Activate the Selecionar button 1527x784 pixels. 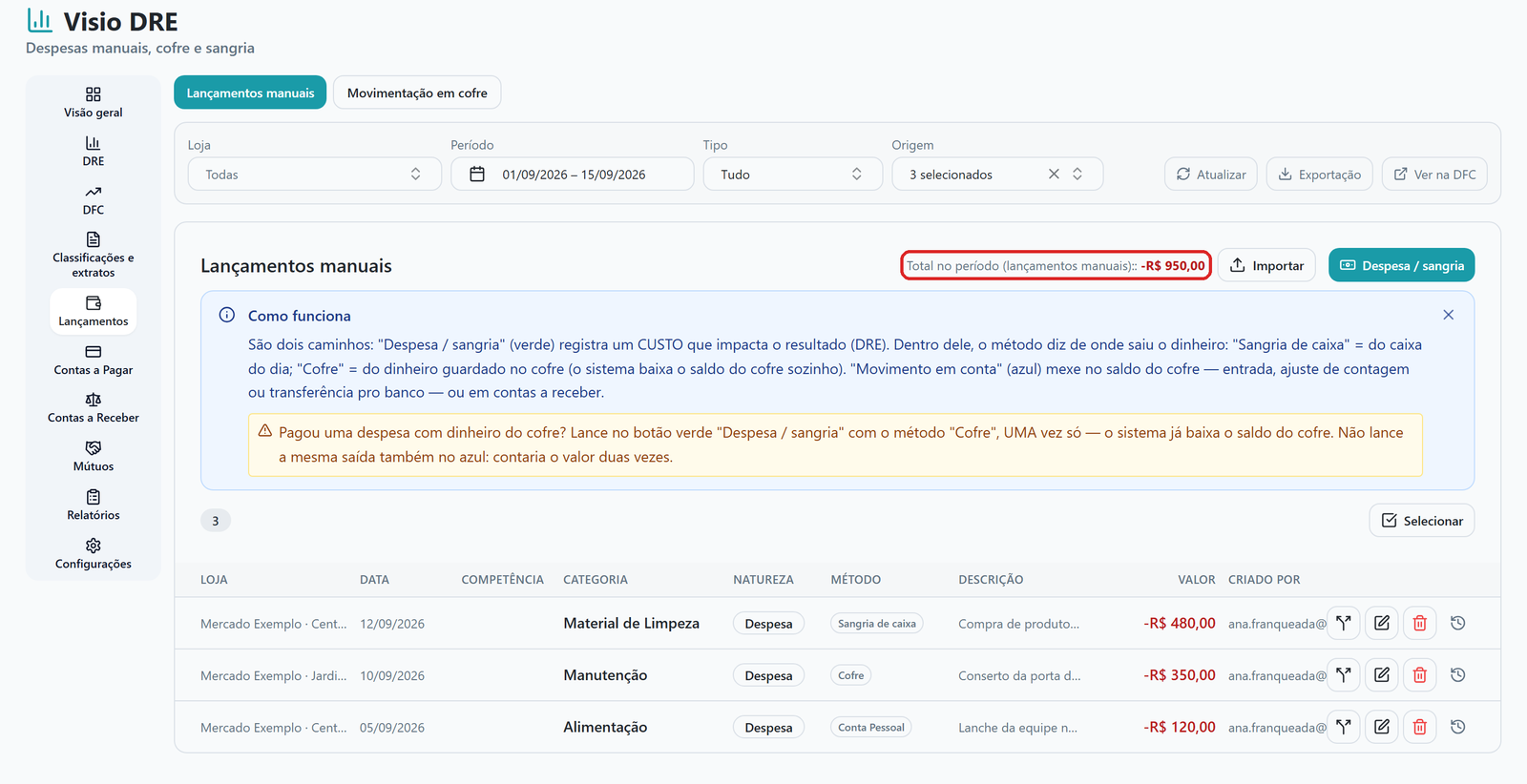point(1422,521)
